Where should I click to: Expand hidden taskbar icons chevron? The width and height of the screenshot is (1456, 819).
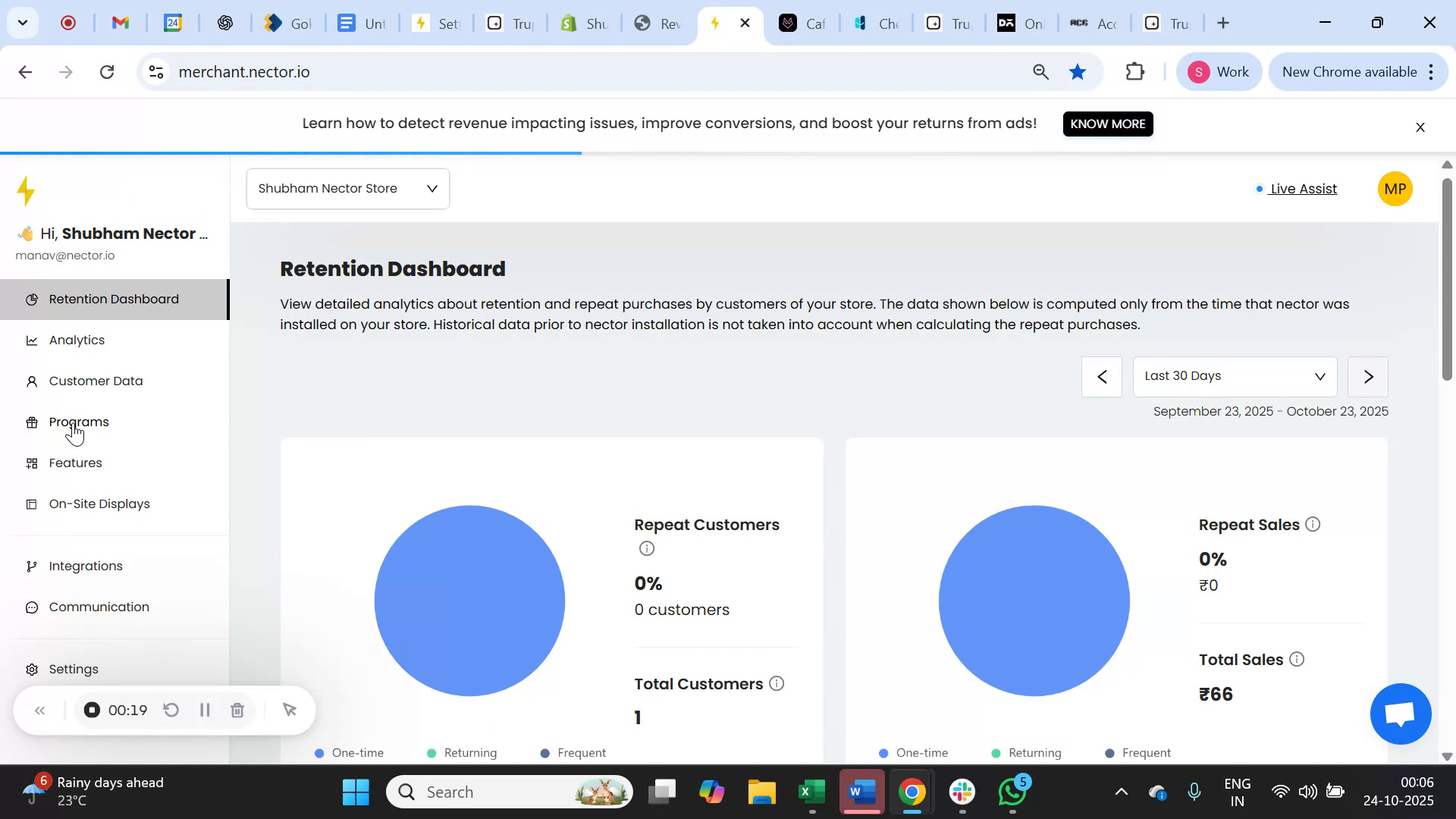(1122, 791)
